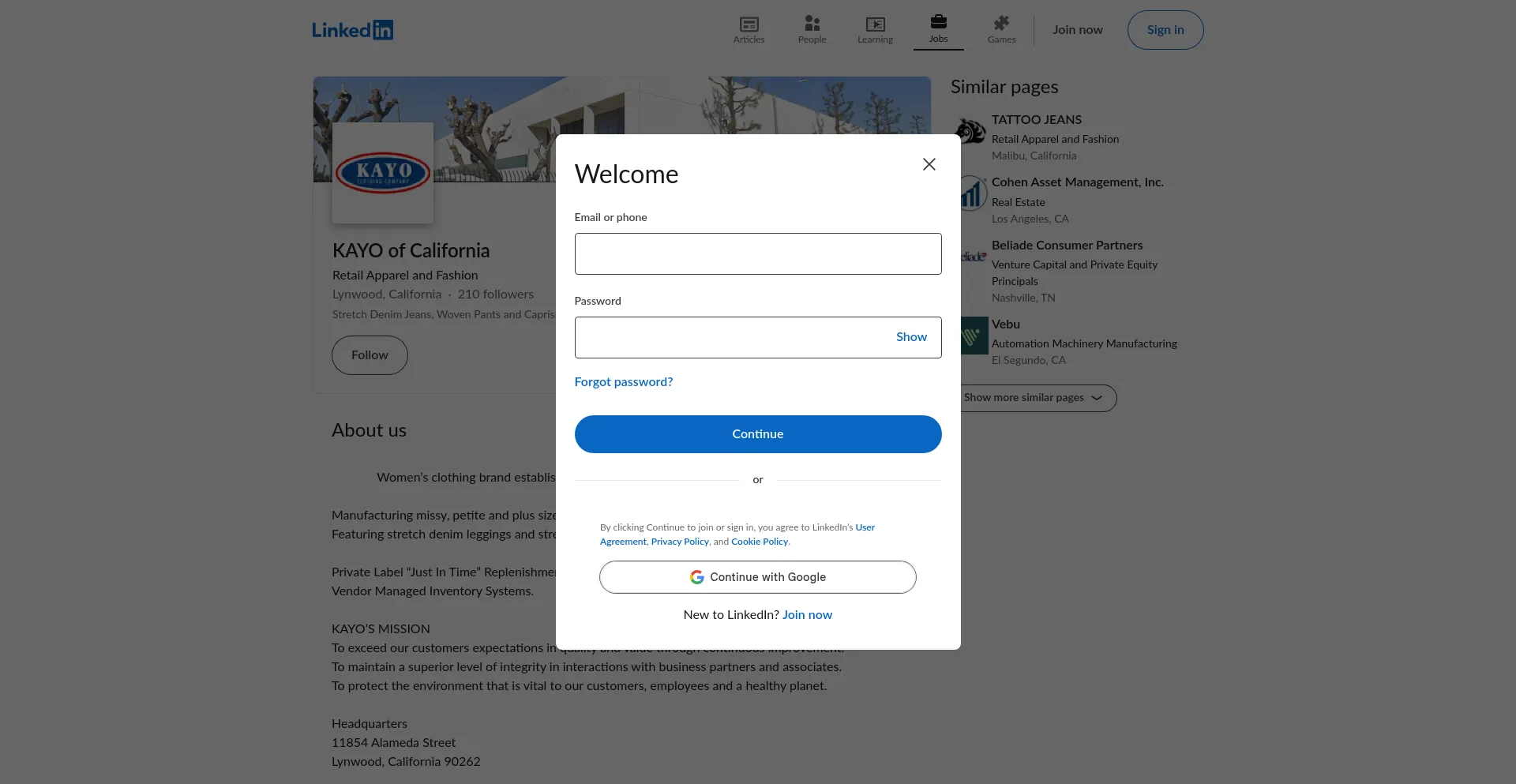This screenshot has width=1516, height=784.
Task: Open the Vebu page
Action: pyautogui.click(x=1005, y=324)
